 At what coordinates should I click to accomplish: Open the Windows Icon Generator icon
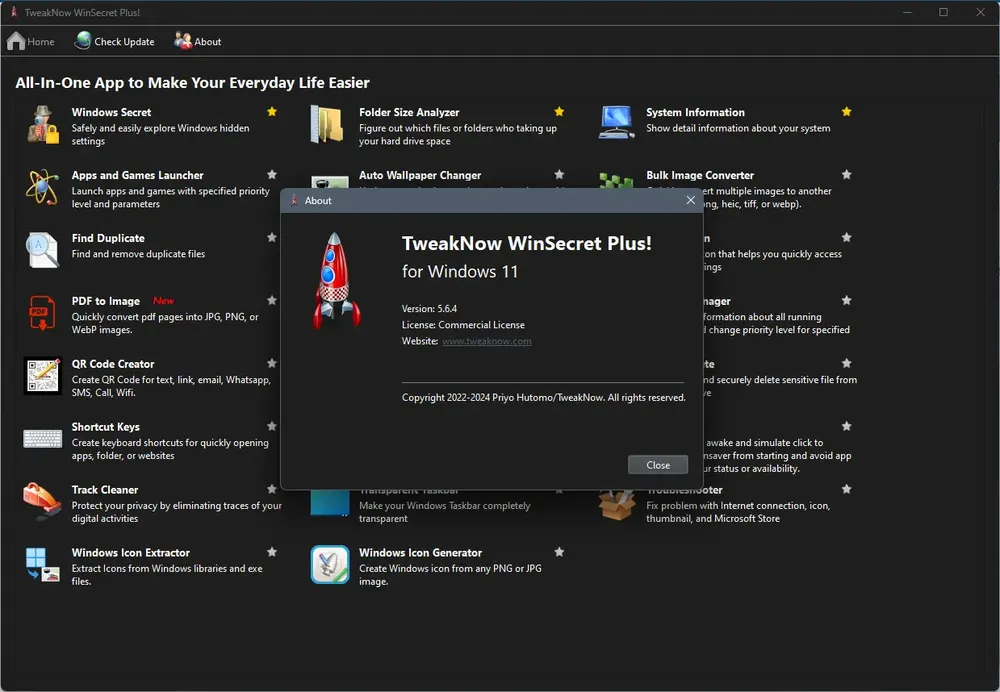pyautogui.click(x=329, y=564)
